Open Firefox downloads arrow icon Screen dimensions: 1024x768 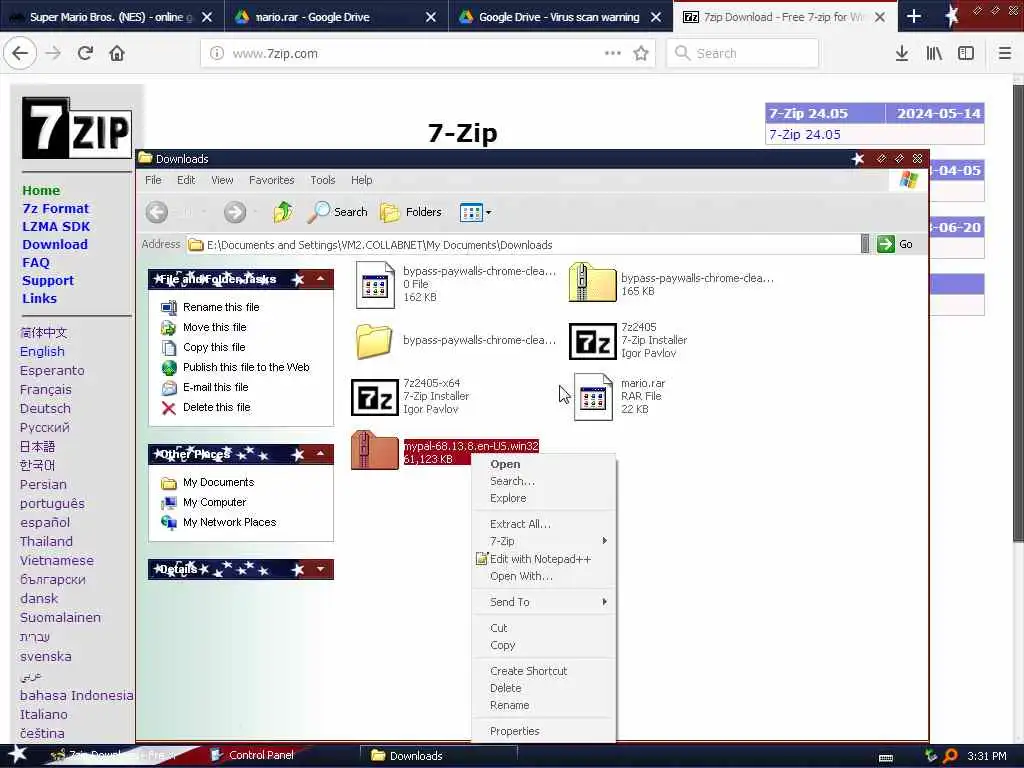pyautogui.click(x=902, y=54)
